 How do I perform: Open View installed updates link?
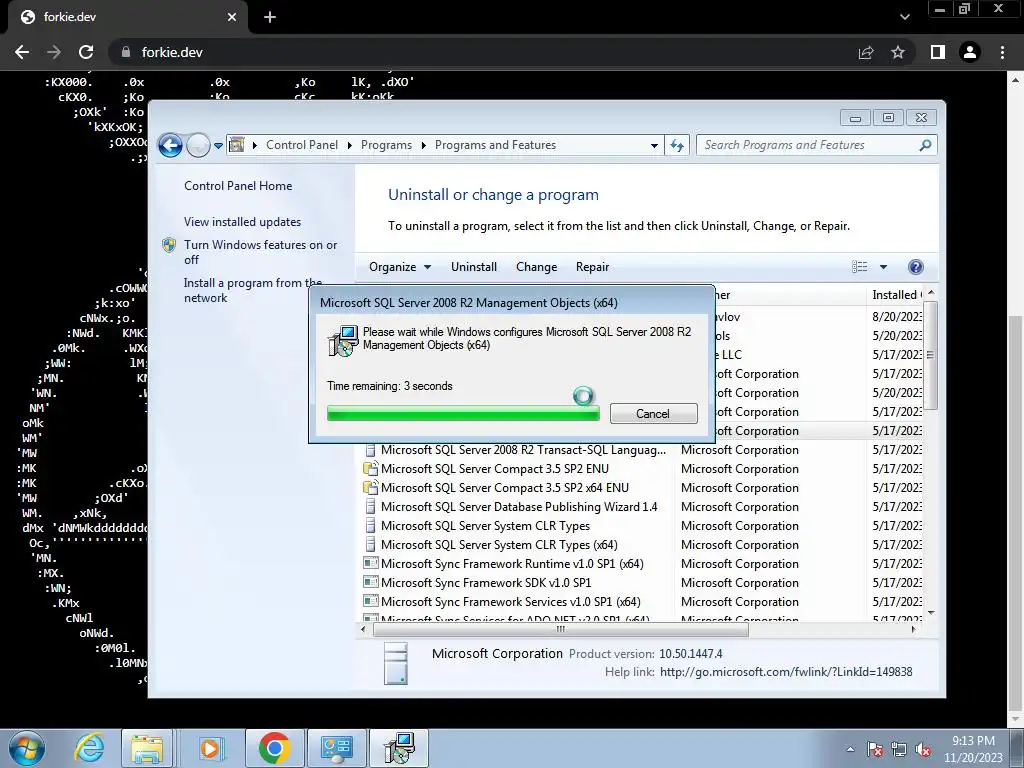point(242,222)
